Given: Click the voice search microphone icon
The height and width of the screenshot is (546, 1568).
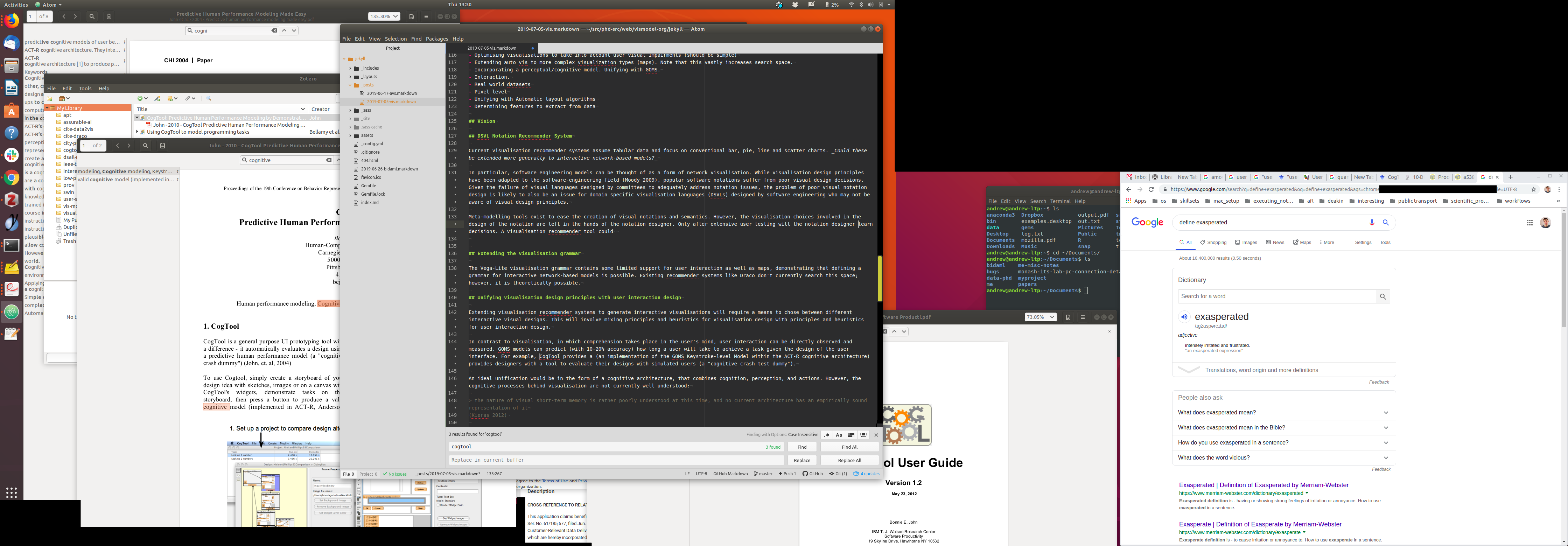Looking at the screenshot, I should pyautogui.click(x=1371, y=223).
